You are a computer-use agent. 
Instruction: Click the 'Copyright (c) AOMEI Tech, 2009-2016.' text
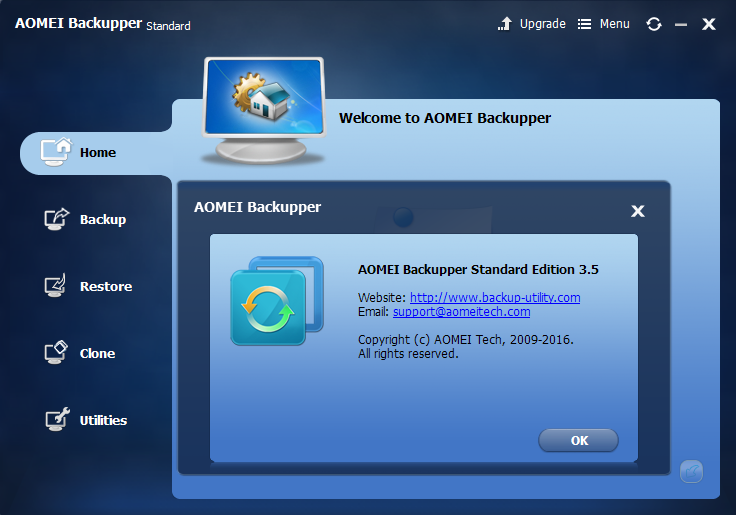coord(466,339)
